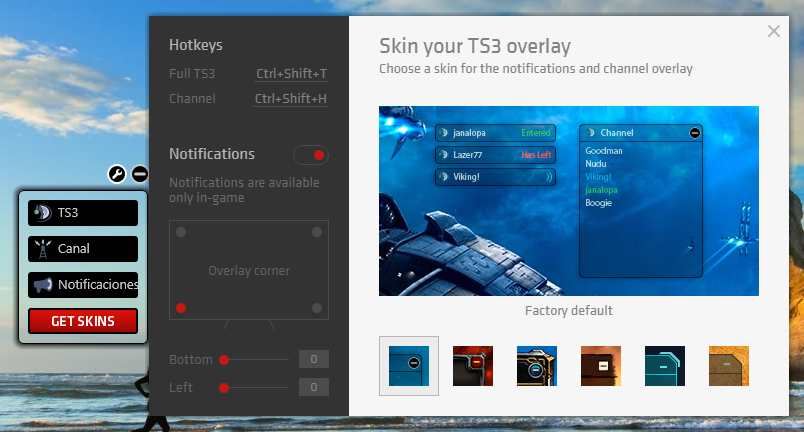Minimize the Channel panel in the skin preview

click(x=695, y=132)
